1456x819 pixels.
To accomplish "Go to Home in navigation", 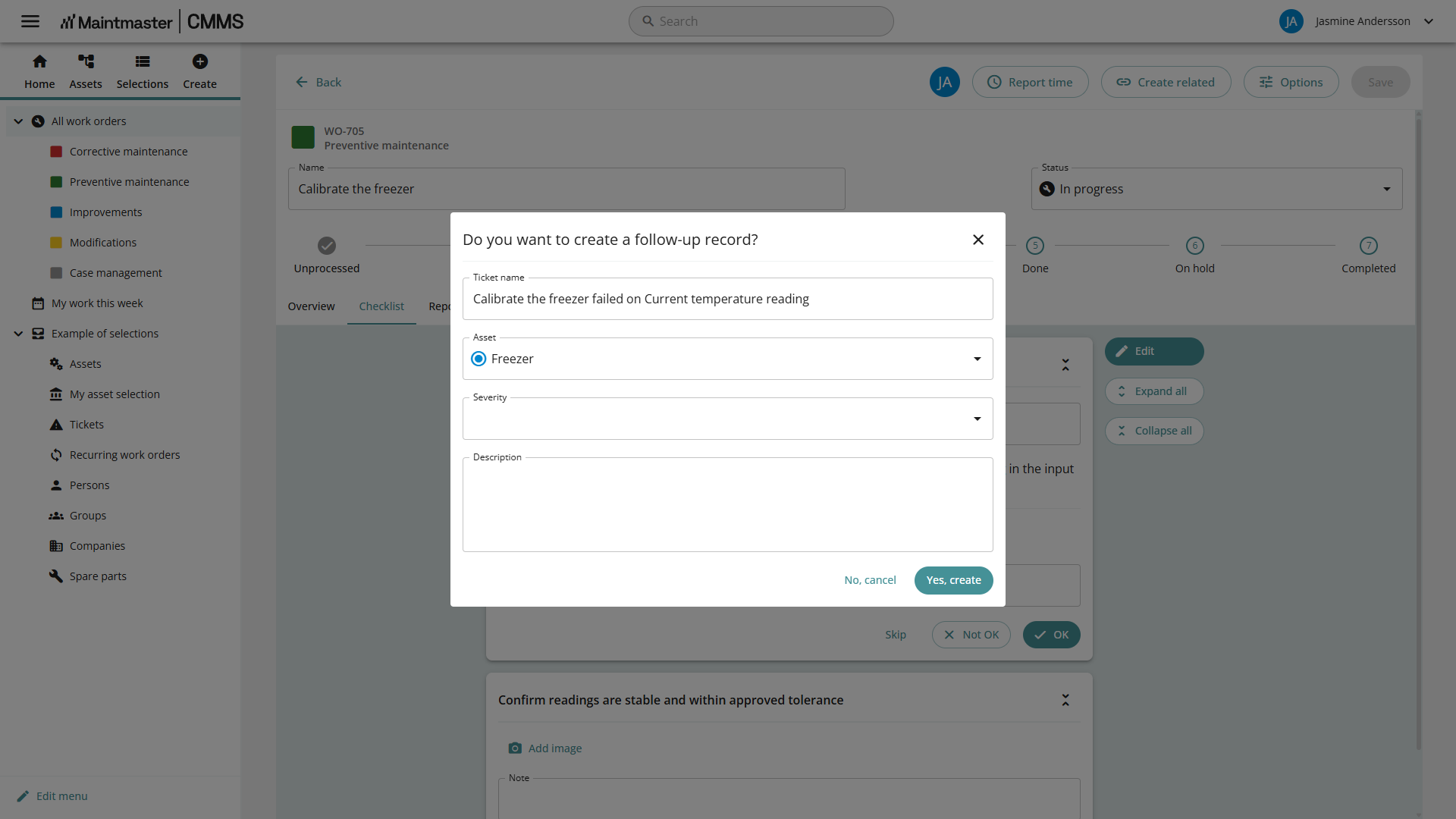I will tap(39, 72).
